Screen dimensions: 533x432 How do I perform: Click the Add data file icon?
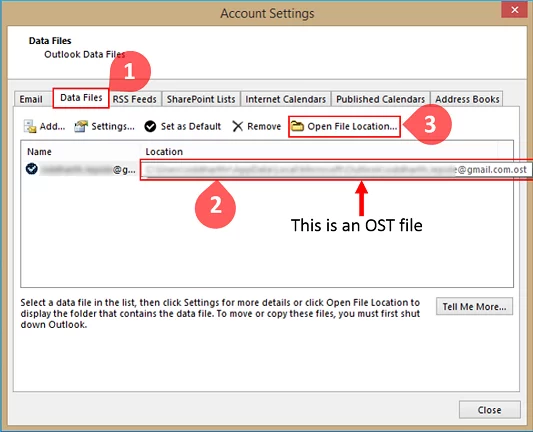(30, 126)
